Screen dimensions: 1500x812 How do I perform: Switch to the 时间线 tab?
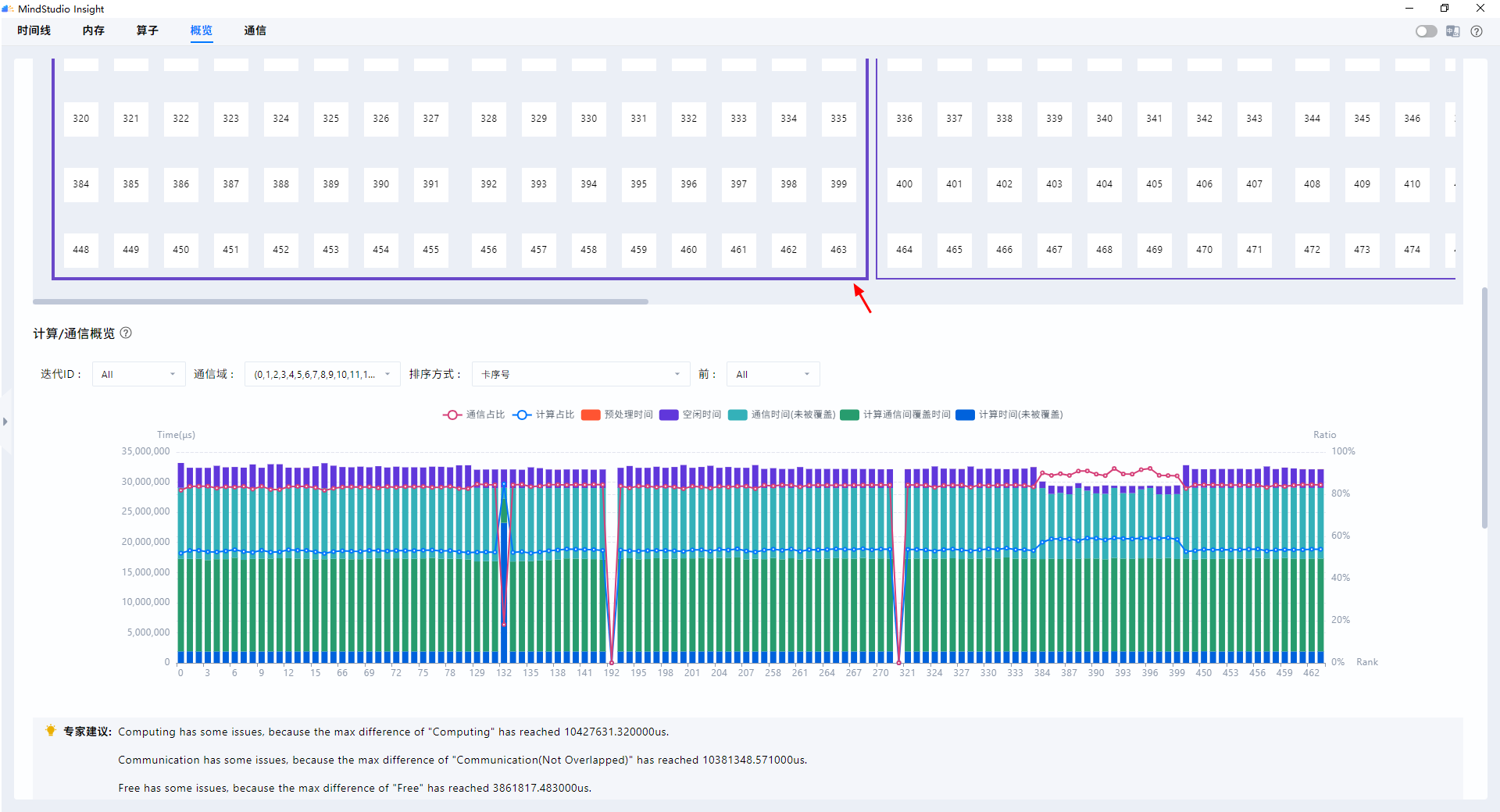(x=34, y=30)
